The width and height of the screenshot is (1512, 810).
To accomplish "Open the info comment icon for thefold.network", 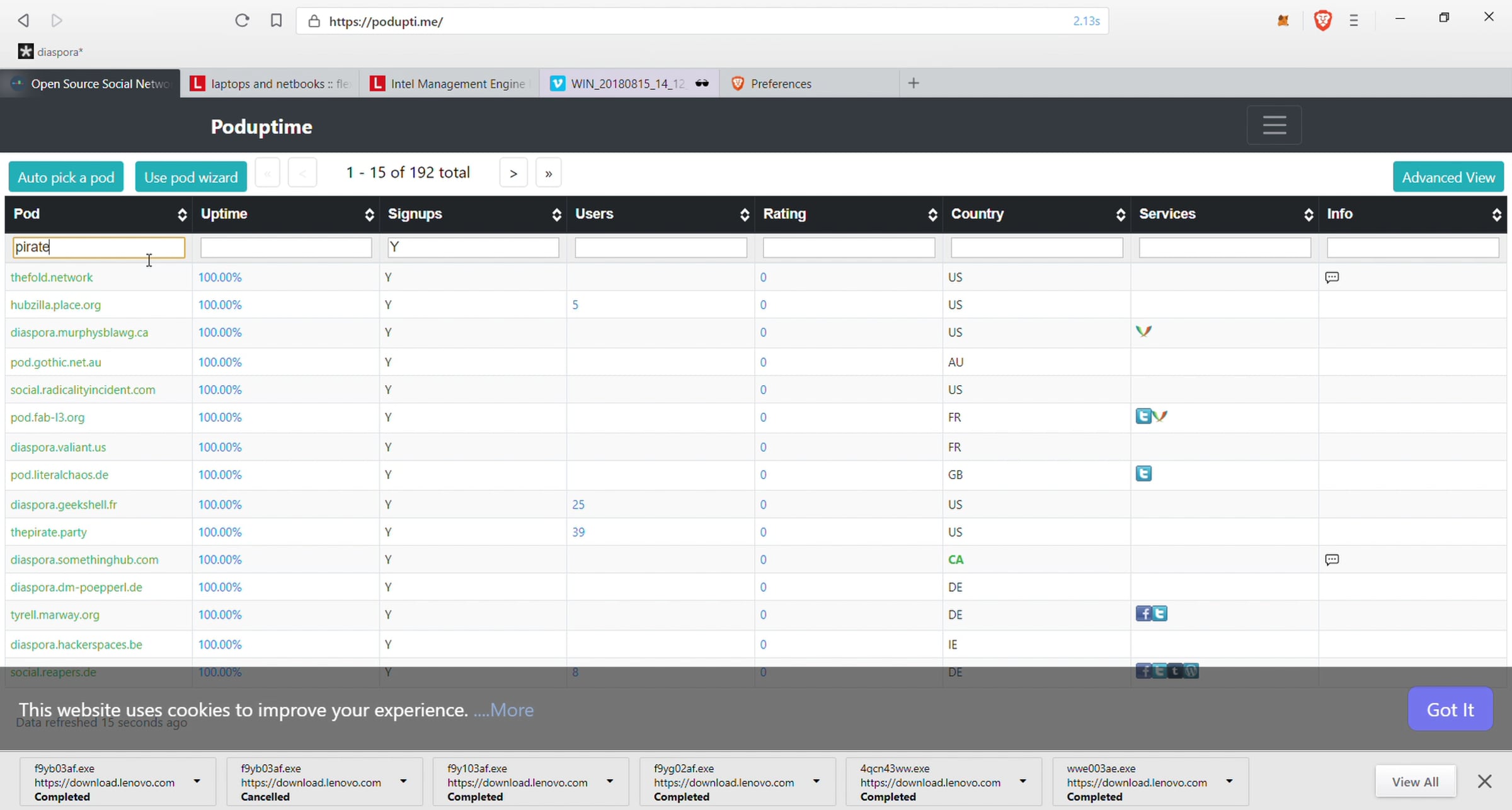I will 1332,277.
